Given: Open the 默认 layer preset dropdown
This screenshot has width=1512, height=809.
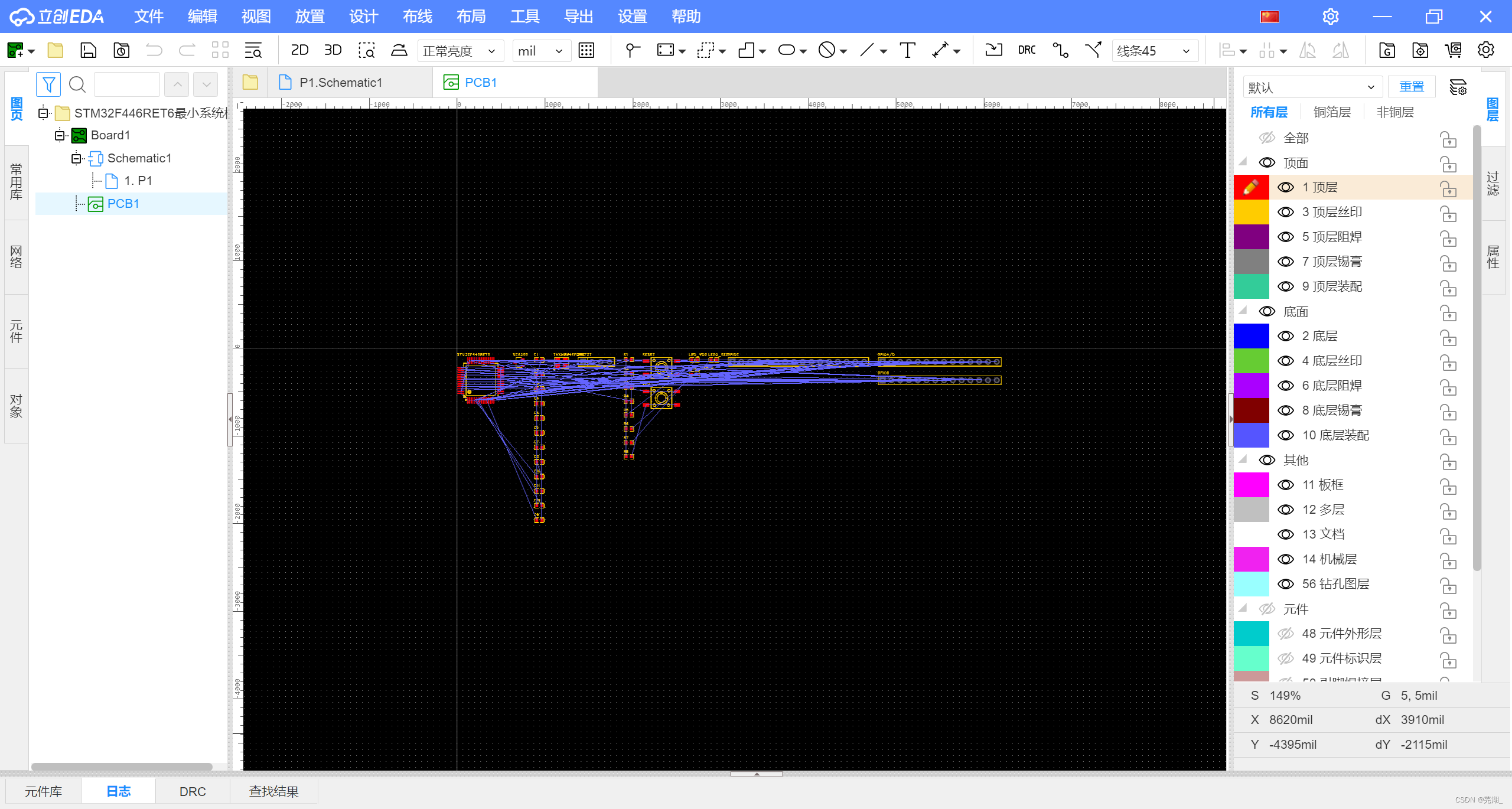Looking at the screenshot, I should 1312,87.
